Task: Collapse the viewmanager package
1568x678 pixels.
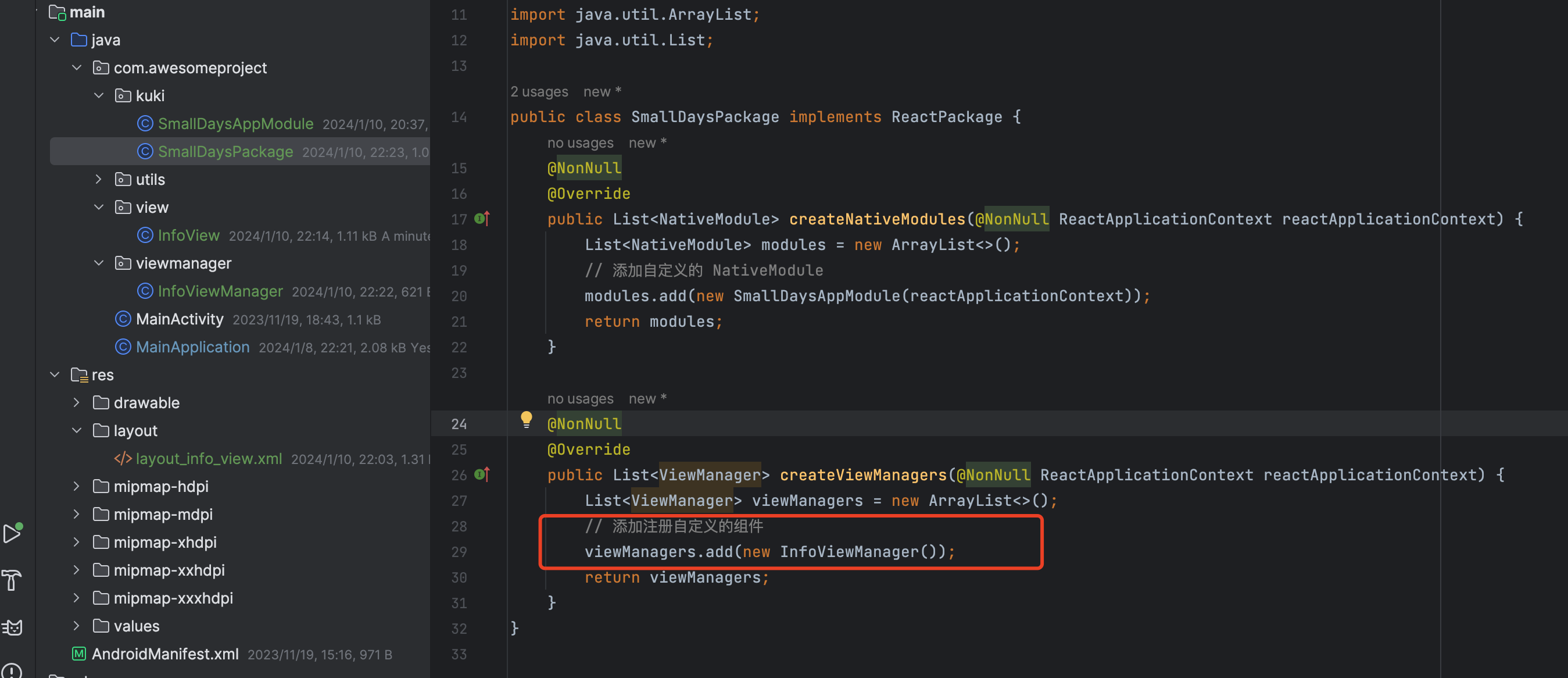Action: tap(99, 263)
